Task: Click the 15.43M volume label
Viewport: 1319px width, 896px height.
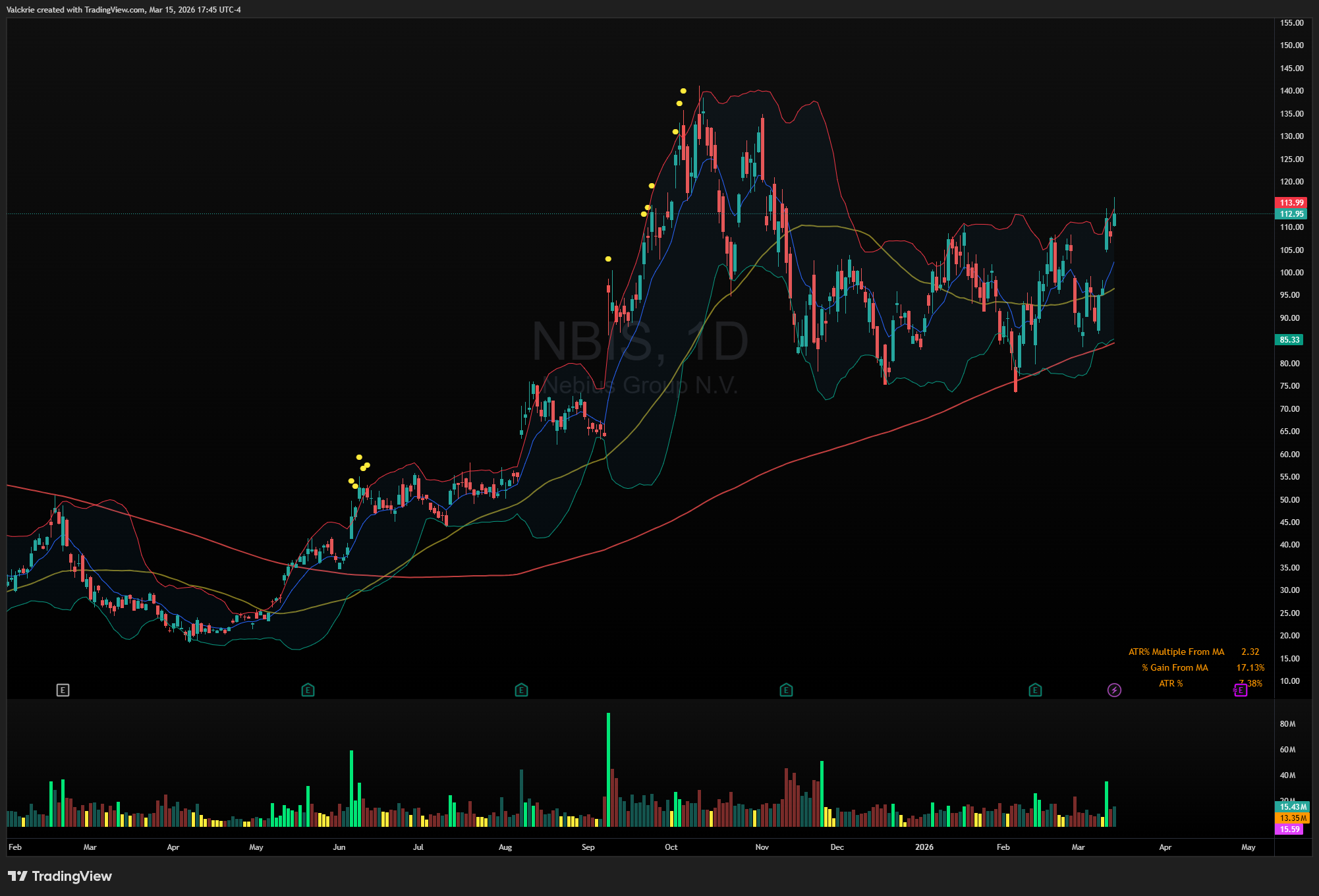Action: (1293, 806)
